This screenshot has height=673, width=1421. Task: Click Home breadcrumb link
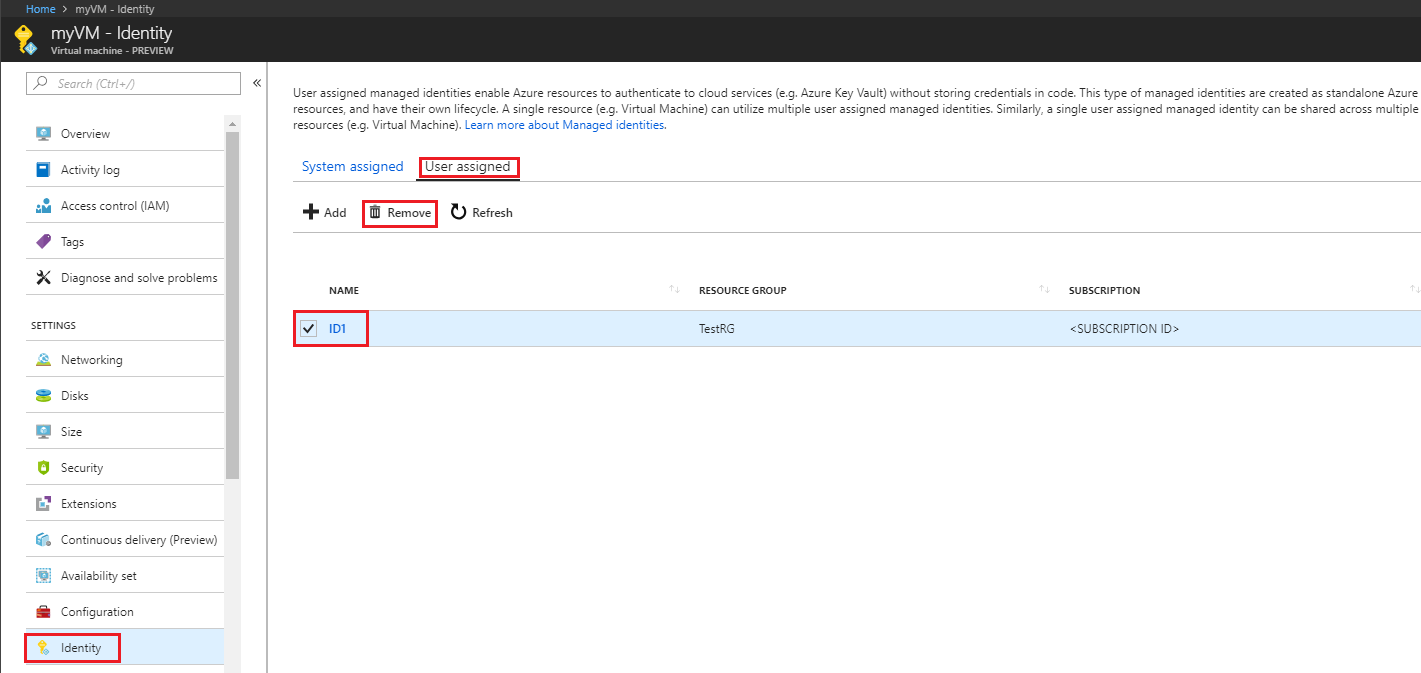click(x=40, y=9)
